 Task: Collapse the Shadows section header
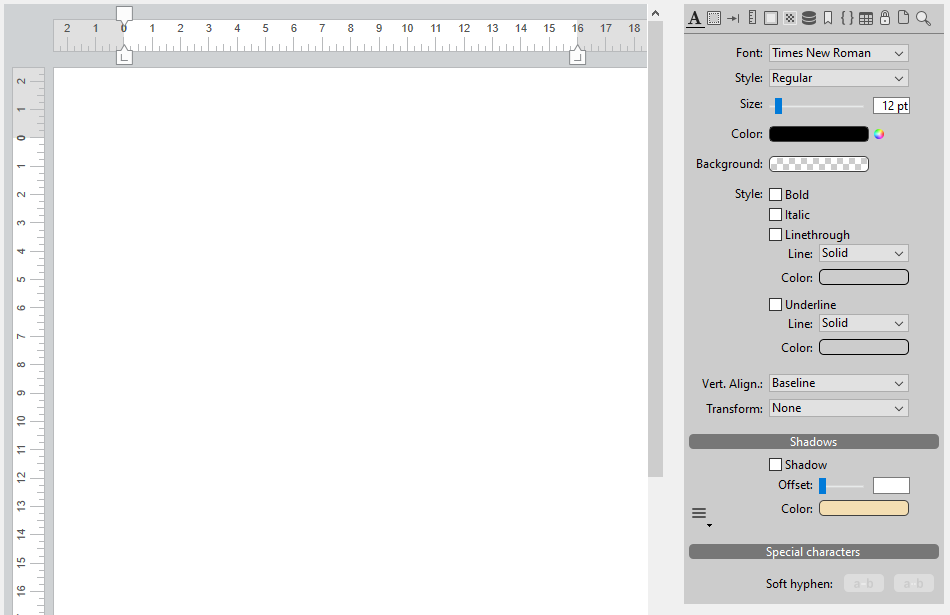(x=813, y=442)
